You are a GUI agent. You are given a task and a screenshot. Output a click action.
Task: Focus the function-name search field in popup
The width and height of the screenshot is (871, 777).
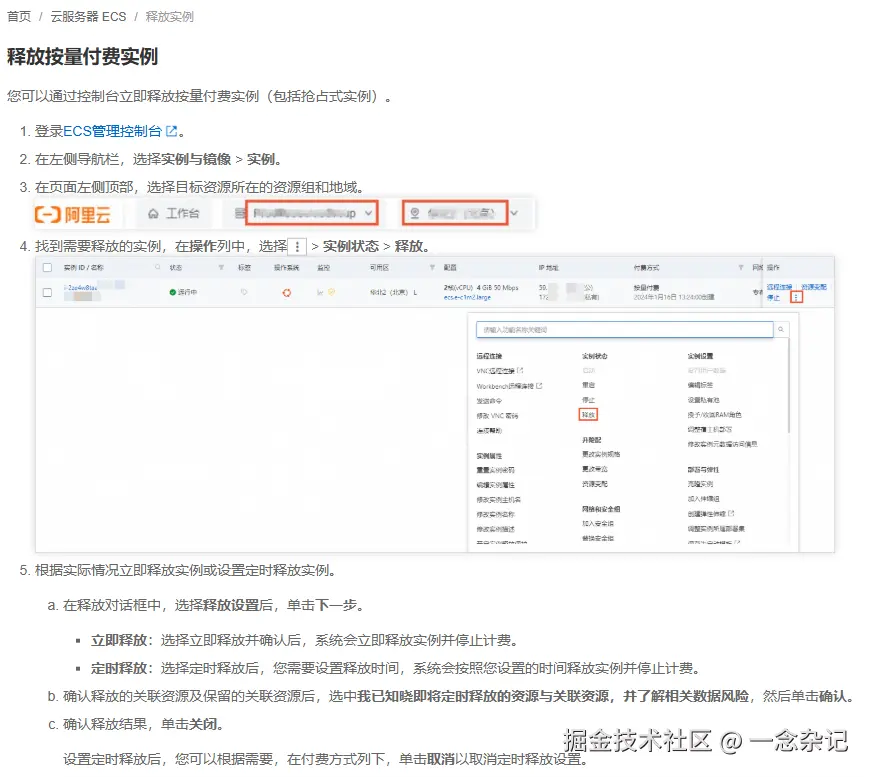pyautogui.click(x=624, y=329)
